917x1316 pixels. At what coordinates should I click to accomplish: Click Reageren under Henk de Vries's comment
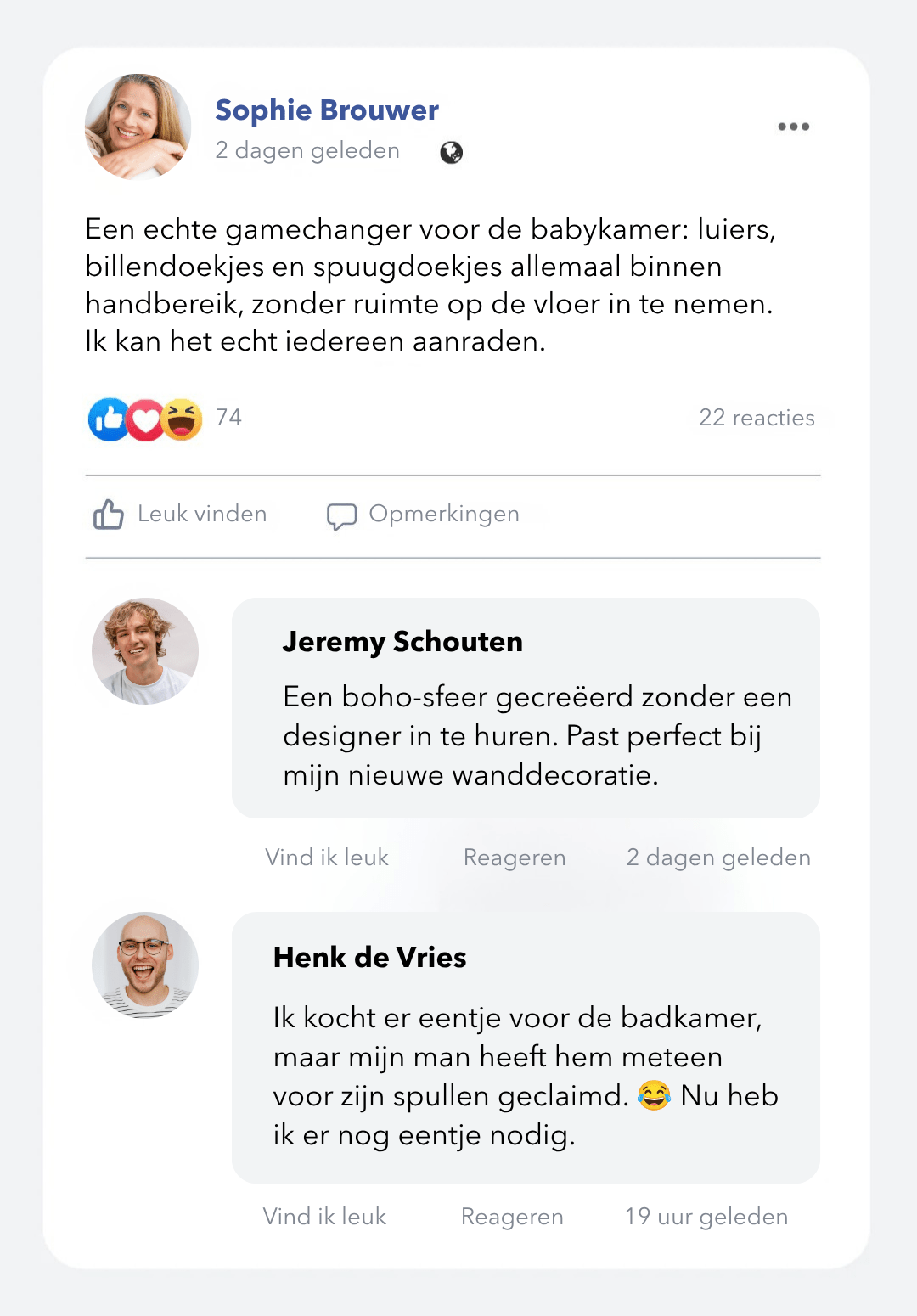pyautogui.click(x=512, y=1217)
